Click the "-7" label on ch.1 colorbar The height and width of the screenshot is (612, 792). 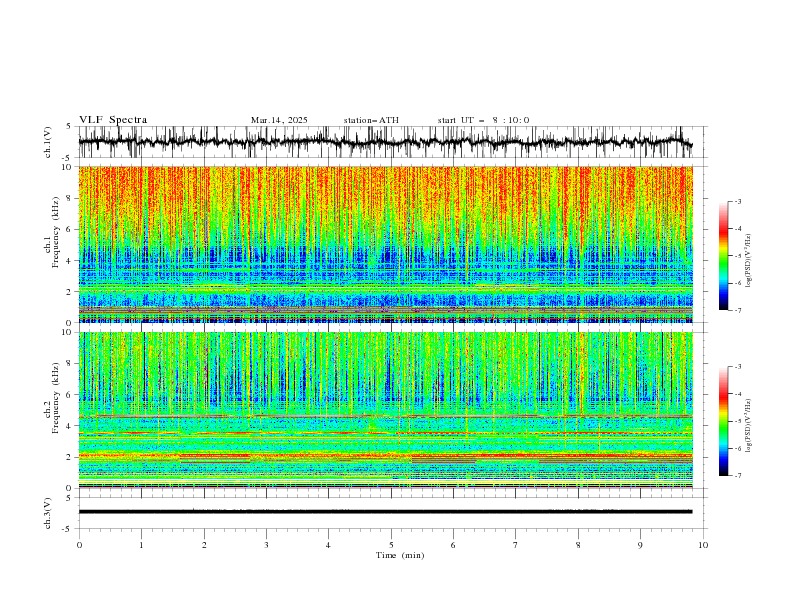(x=738, y=310)
